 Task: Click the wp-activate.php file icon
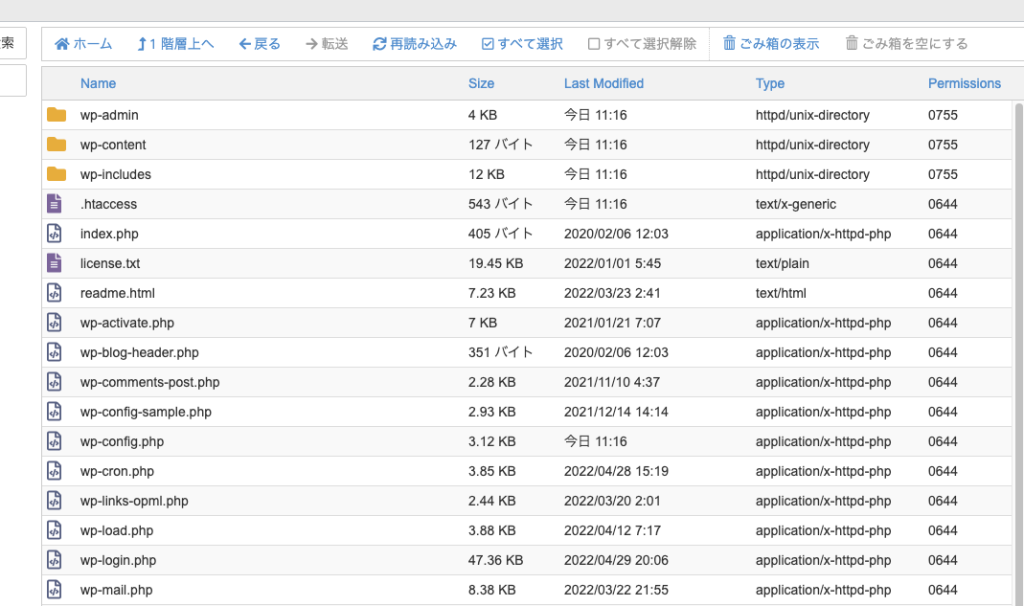click(x=54, y=323)
